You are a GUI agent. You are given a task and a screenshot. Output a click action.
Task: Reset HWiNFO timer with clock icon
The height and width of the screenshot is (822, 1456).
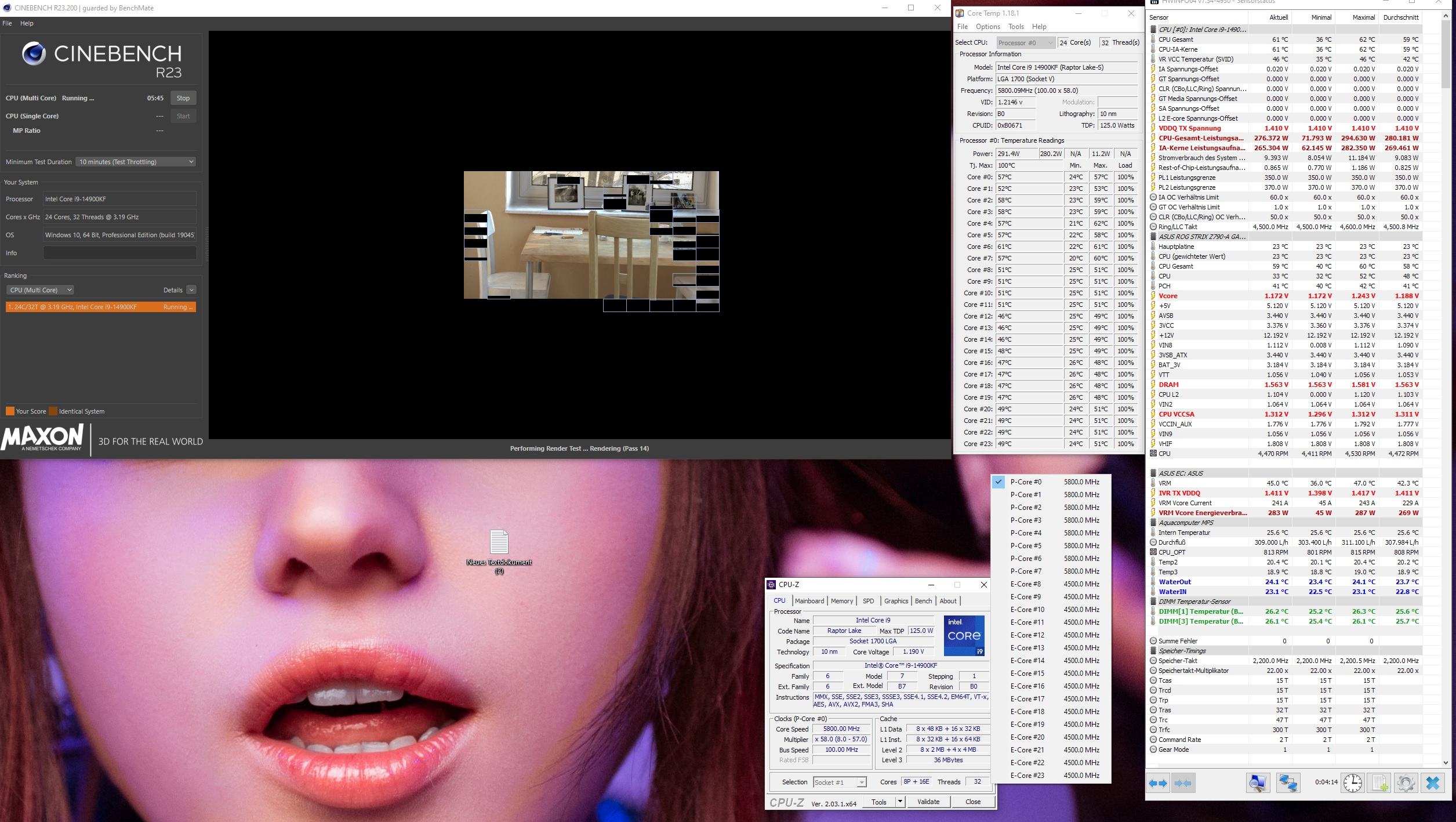1352,783
